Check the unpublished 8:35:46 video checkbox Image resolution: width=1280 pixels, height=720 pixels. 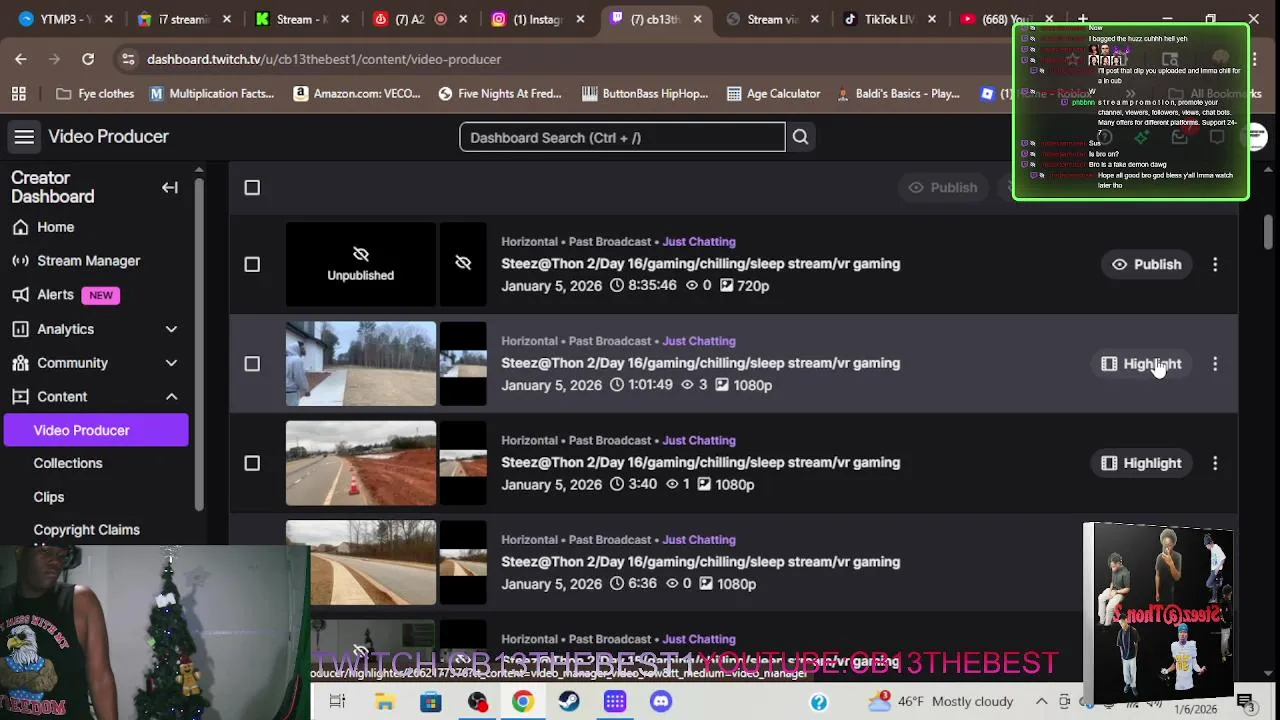tap(252, 264)
